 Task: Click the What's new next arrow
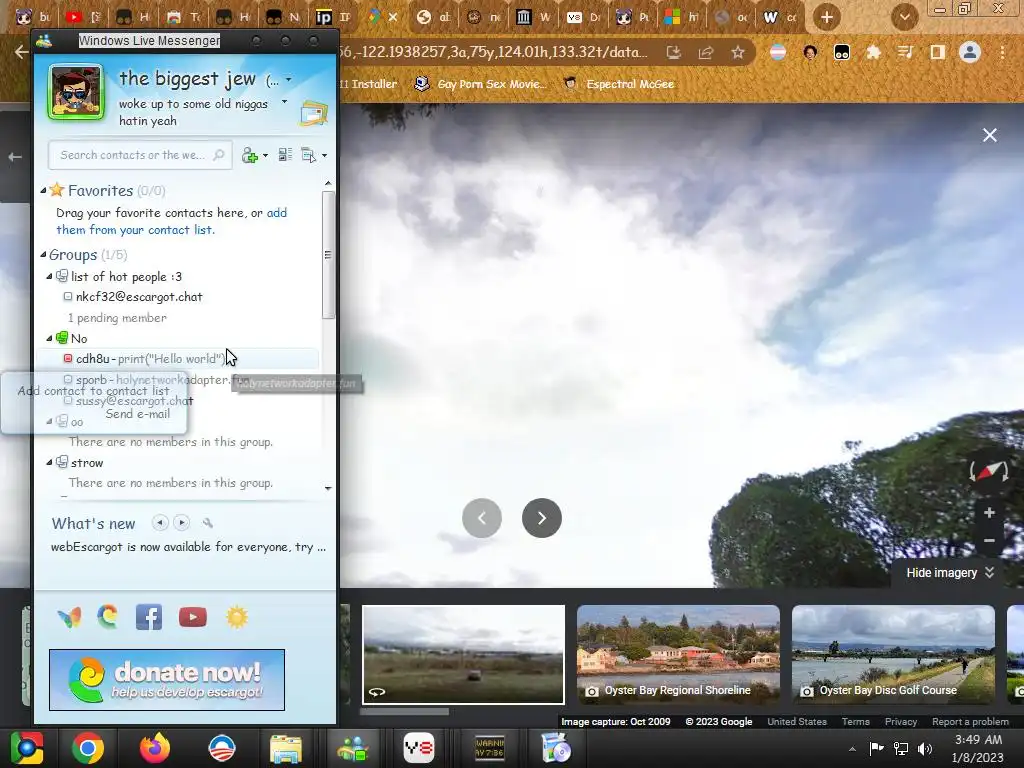[182, 522]
